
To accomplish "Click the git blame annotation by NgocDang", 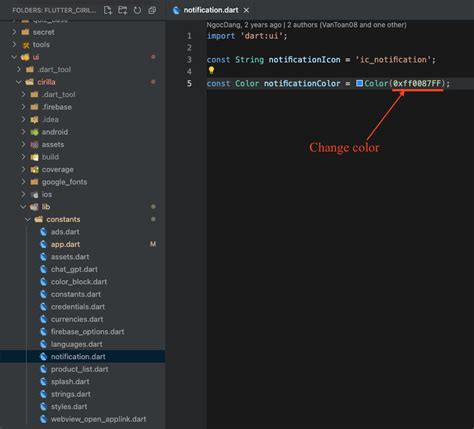I will [306, 25].
